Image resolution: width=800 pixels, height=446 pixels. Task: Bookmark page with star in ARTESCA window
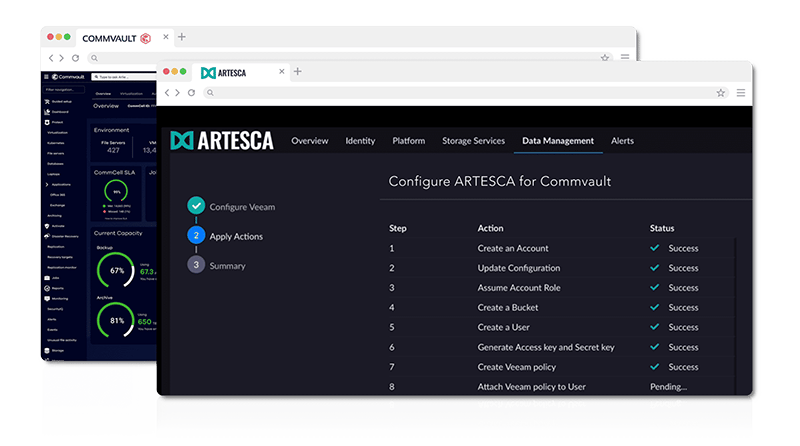click(720, 93)
